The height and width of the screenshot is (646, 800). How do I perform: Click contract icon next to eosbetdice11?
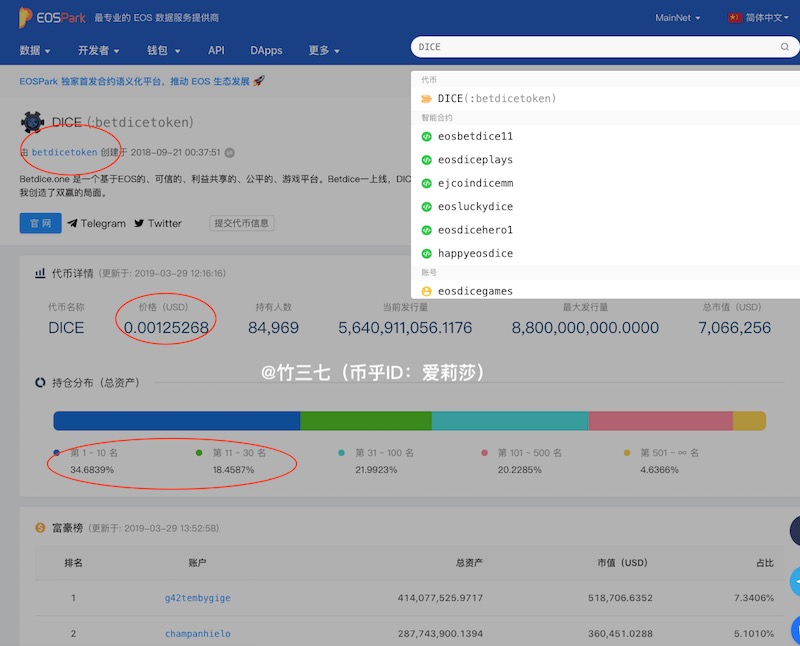(427, 136)
